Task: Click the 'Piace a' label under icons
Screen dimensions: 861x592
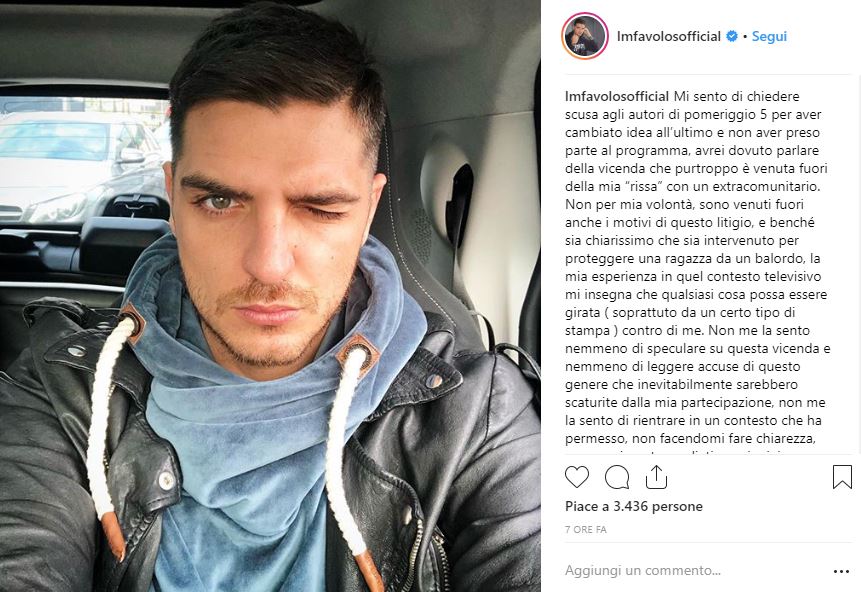Action: 587,506
